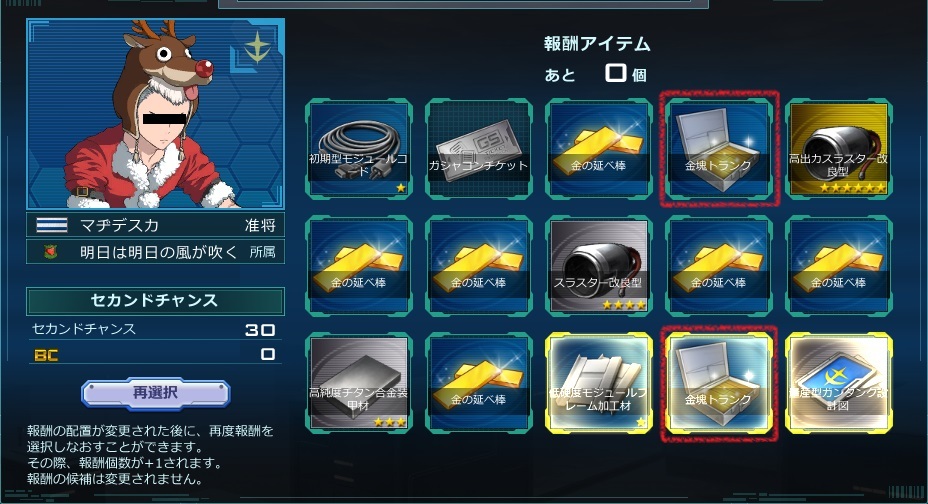The image size is (928, 504).
Task: Pick the yellow-highlighted 金塊トランク in bottom row
Action: tap(718, 383)
